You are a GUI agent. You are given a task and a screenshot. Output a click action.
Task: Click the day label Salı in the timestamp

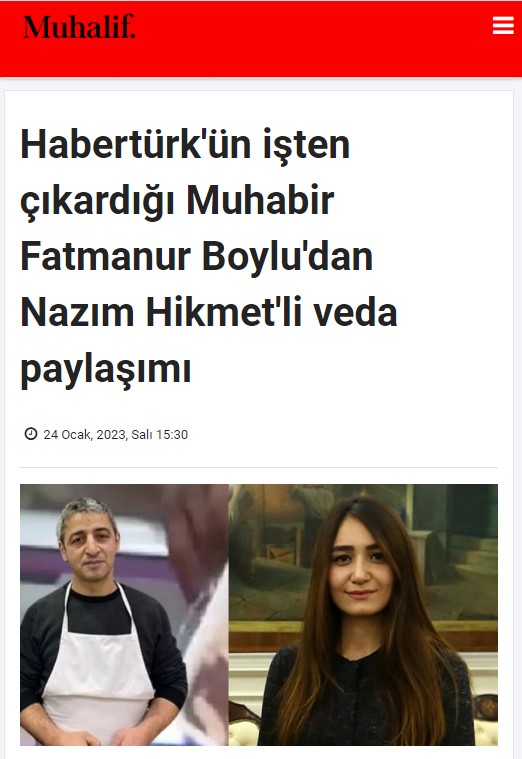(x=141, y=435)
